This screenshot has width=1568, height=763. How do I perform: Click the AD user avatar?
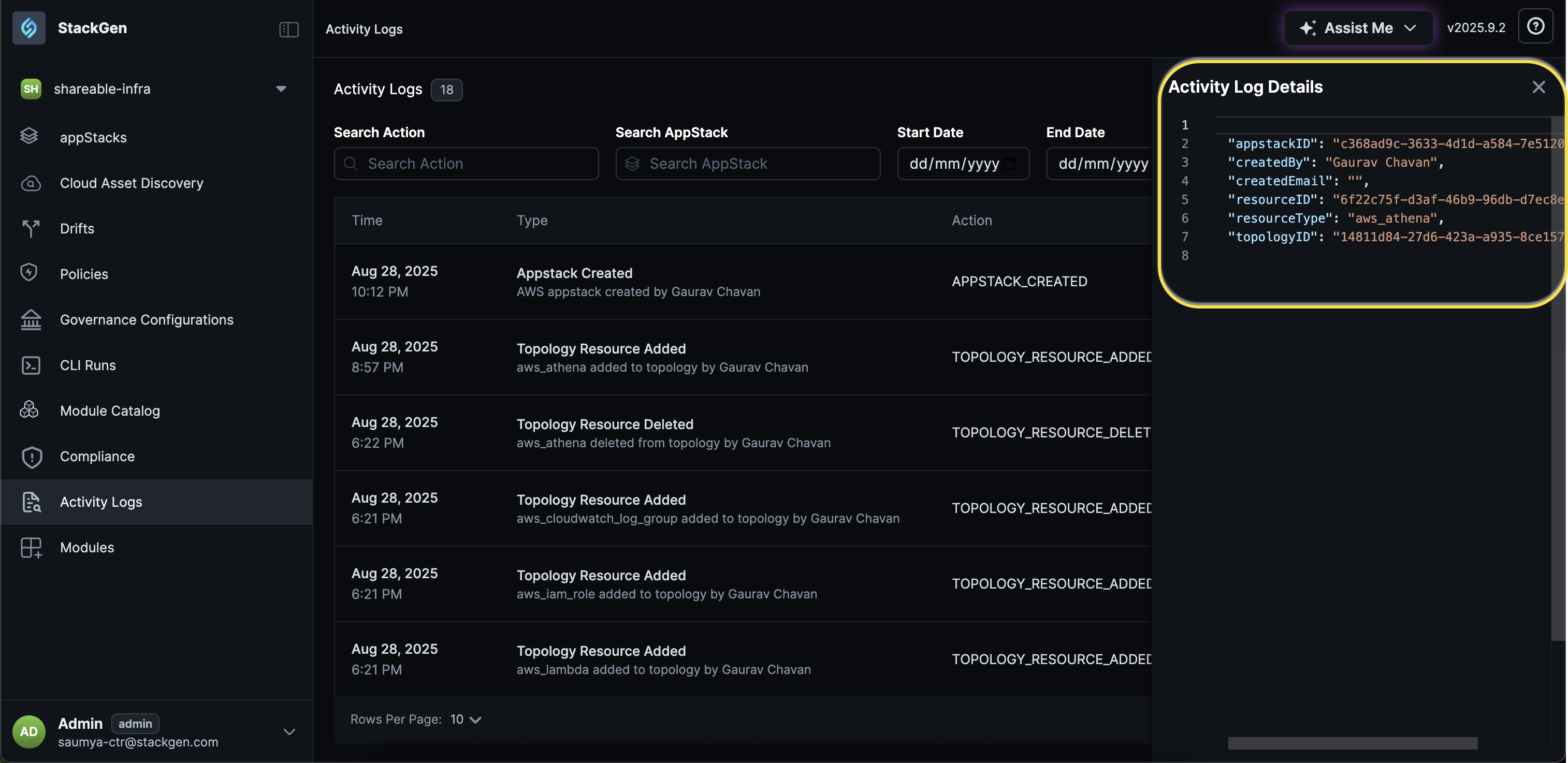(28, 732)
